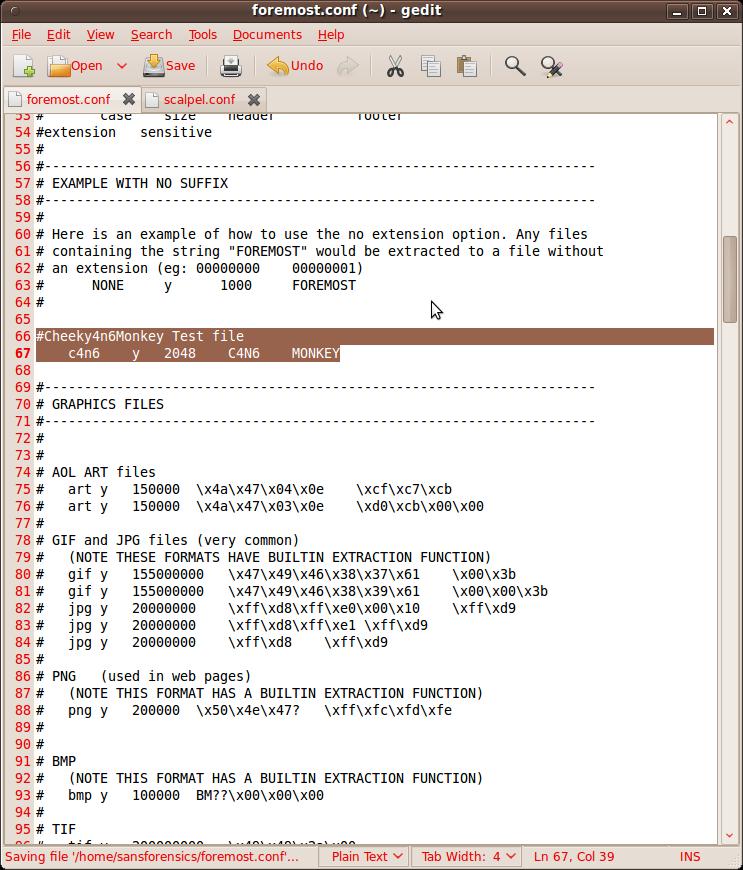
Task: Open the Search menu
Action: coord(151,34)
